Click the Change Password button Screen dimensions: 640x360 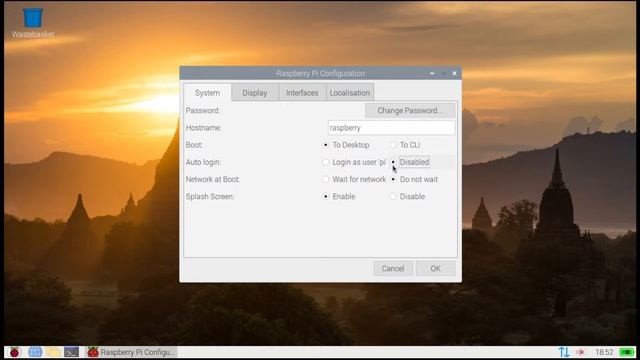click(410, 111)
